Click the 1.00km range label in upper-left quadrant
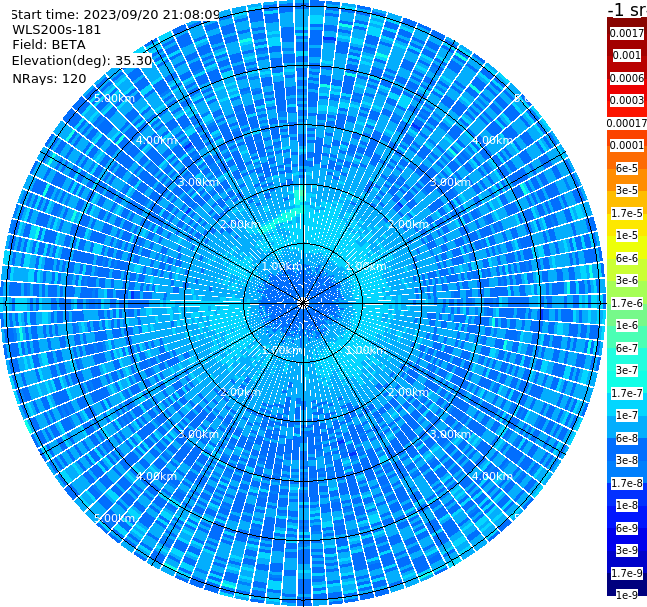 click(x=283, y=267)
